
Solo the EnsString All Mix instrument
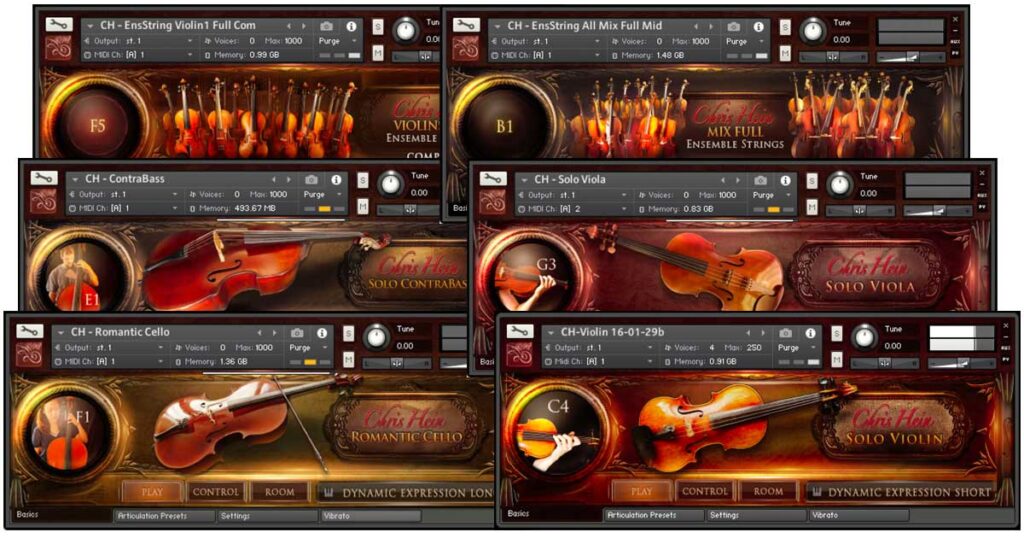click(x=785, y=27)
